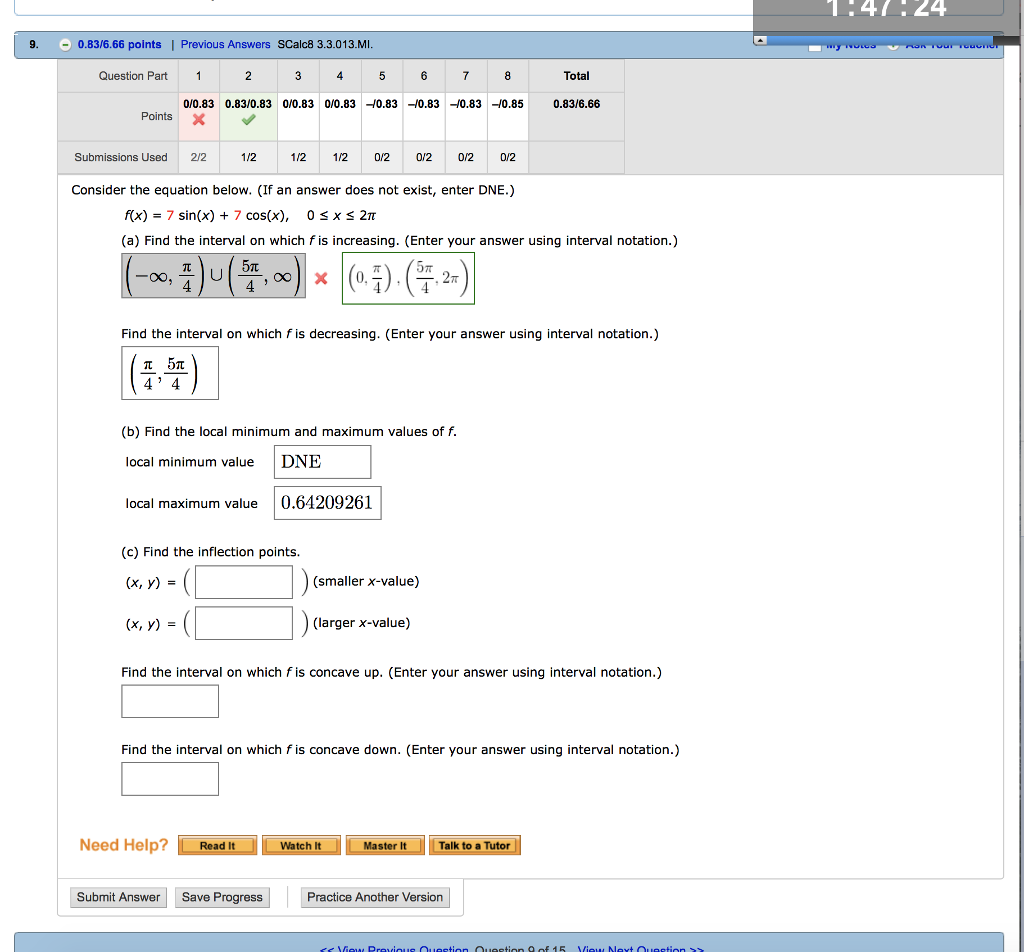This screenshot has height=952, width=1024.
Task: Click the Save Progress button
Action: pyautogui.click(x=222, y=897)
